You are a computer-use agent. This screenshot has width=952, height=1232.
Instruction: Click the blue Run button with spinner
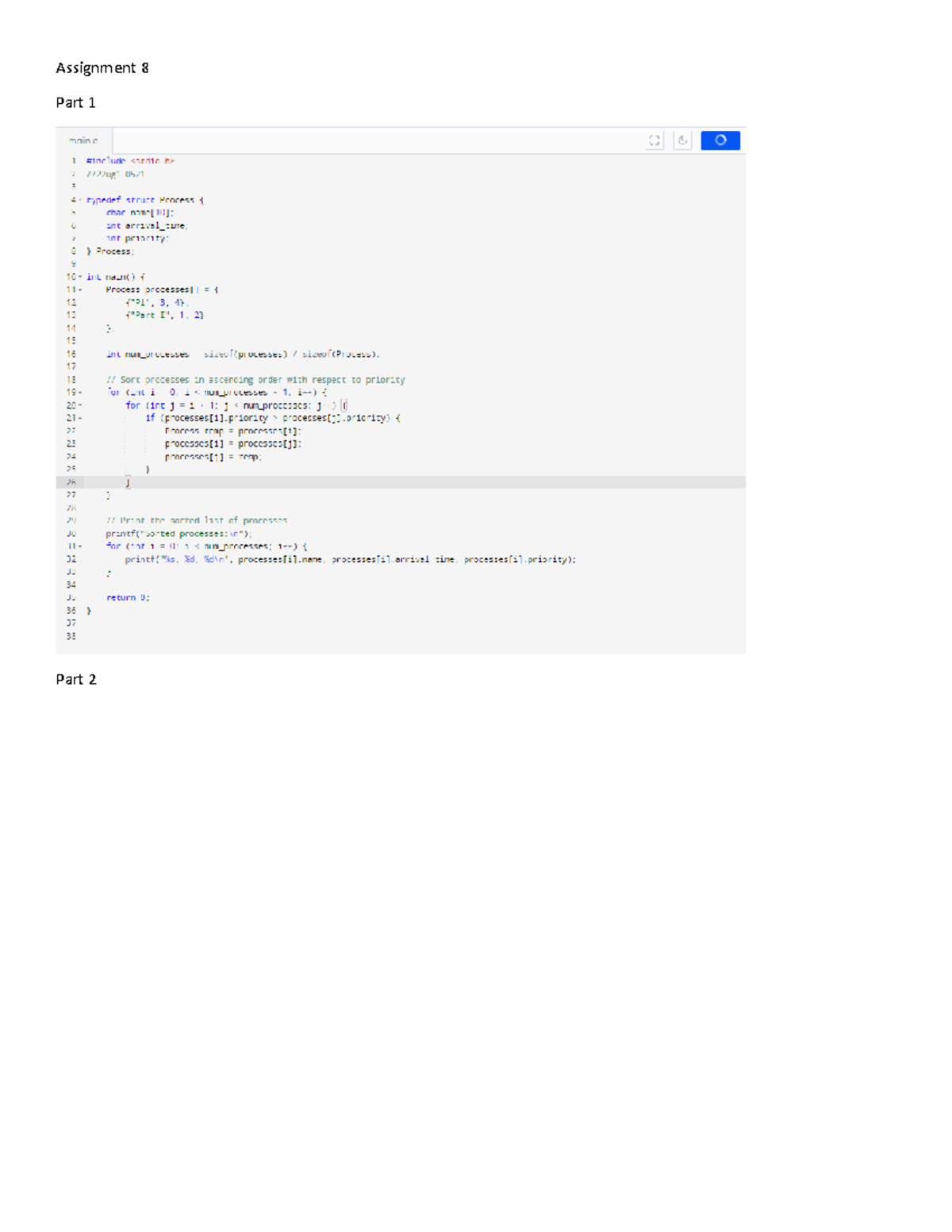coord(720,140)
